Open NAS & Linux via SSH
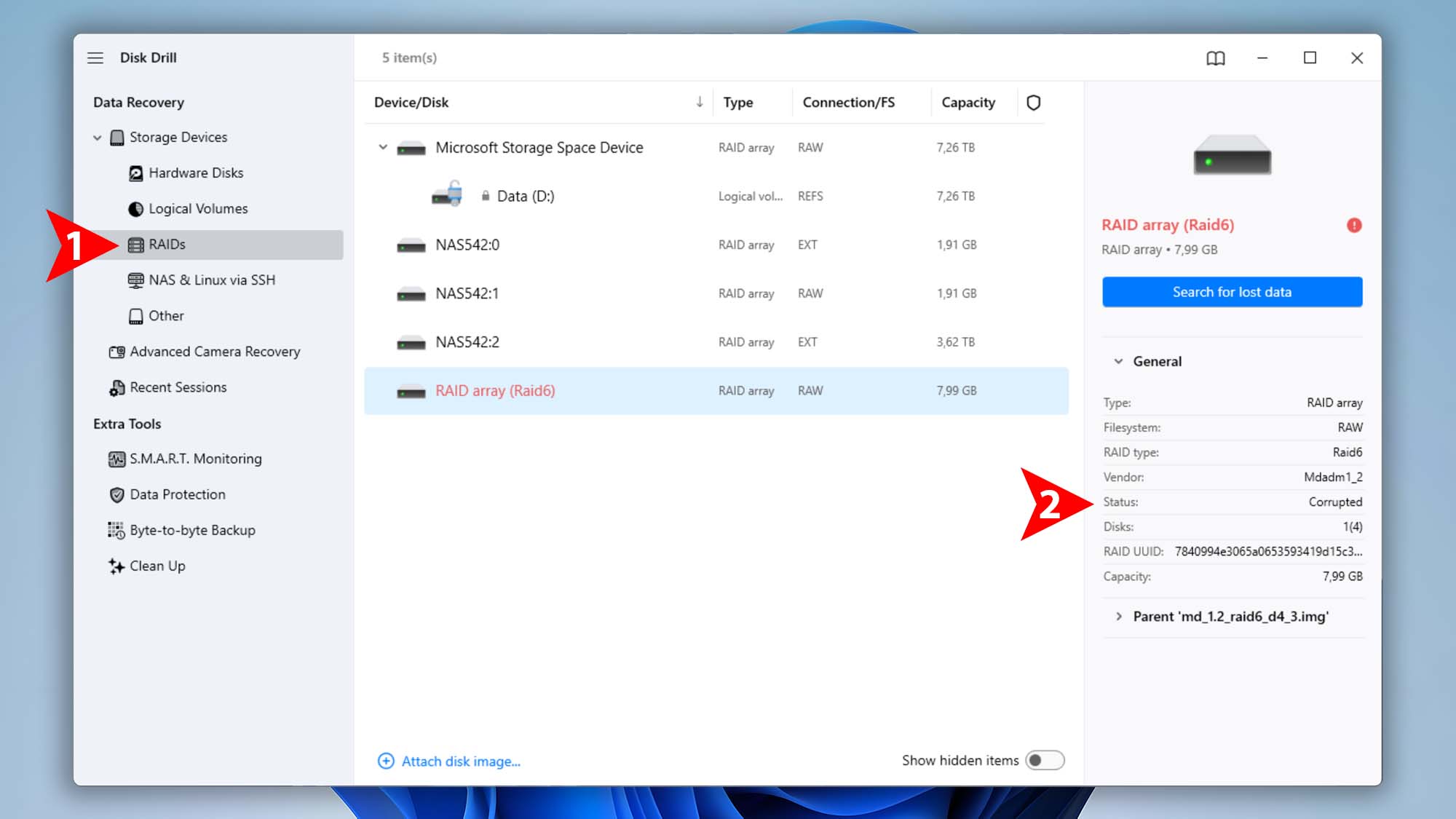 click(x=212, y=280)
